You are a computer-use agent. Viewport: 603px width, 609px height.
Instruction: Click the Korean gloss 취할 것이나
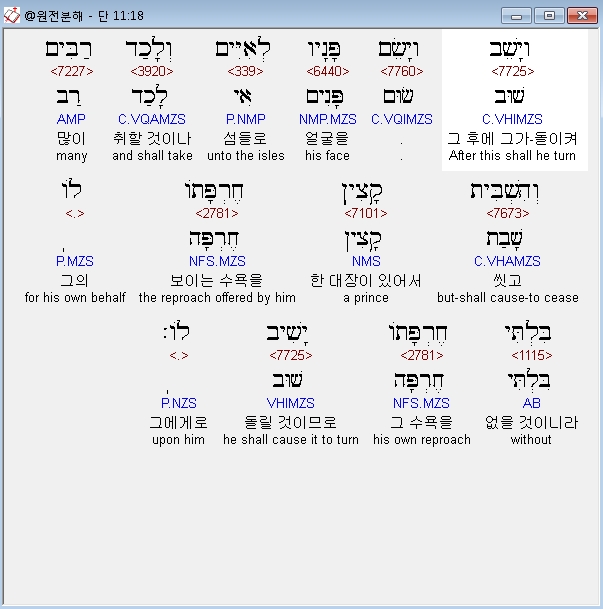coord(152,139)
